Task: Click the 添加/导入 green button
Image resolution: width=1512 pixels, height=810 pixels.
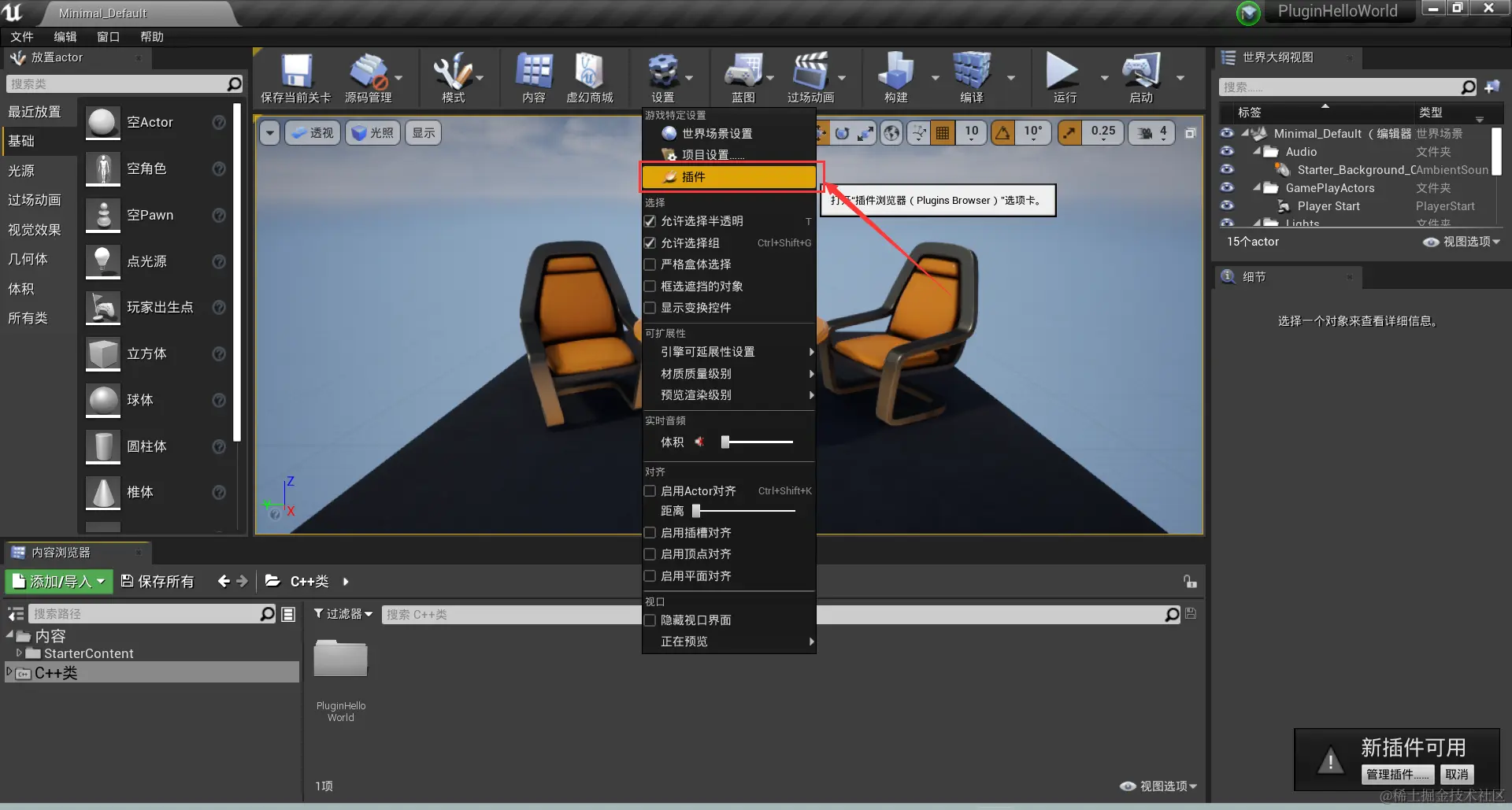Action: 59,582
